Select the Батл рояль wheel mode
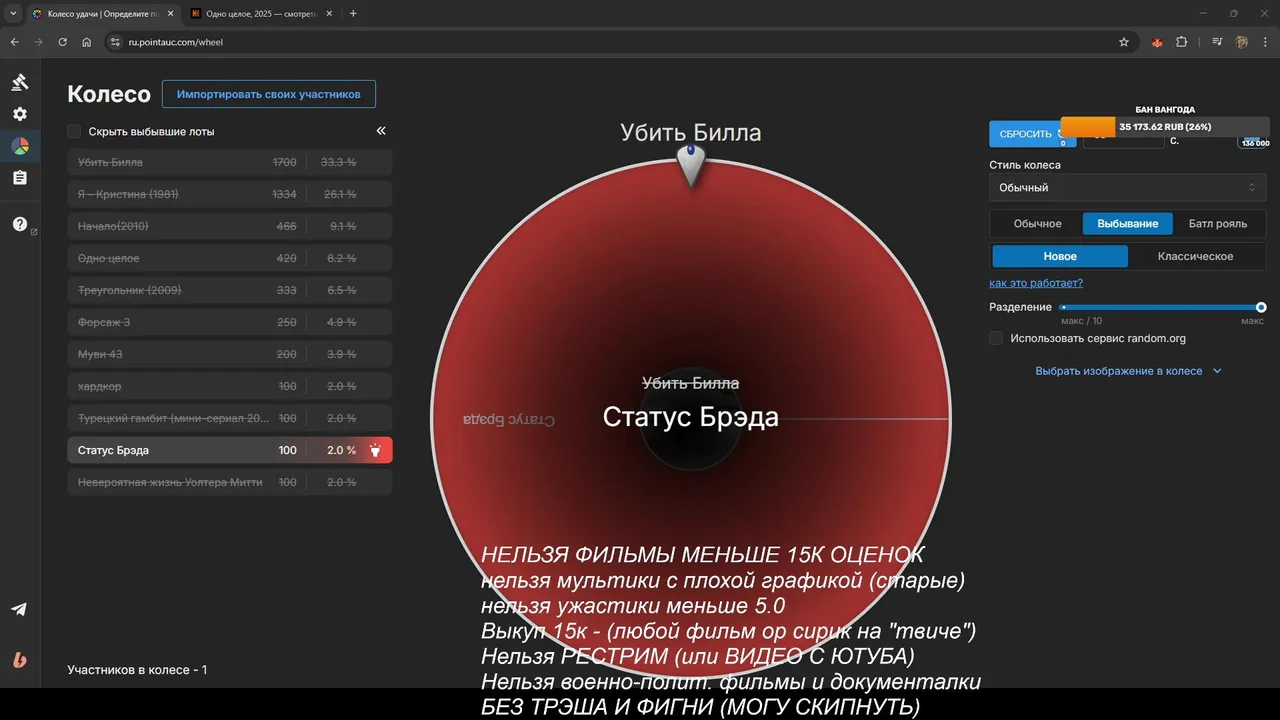 coord(1218,223)
